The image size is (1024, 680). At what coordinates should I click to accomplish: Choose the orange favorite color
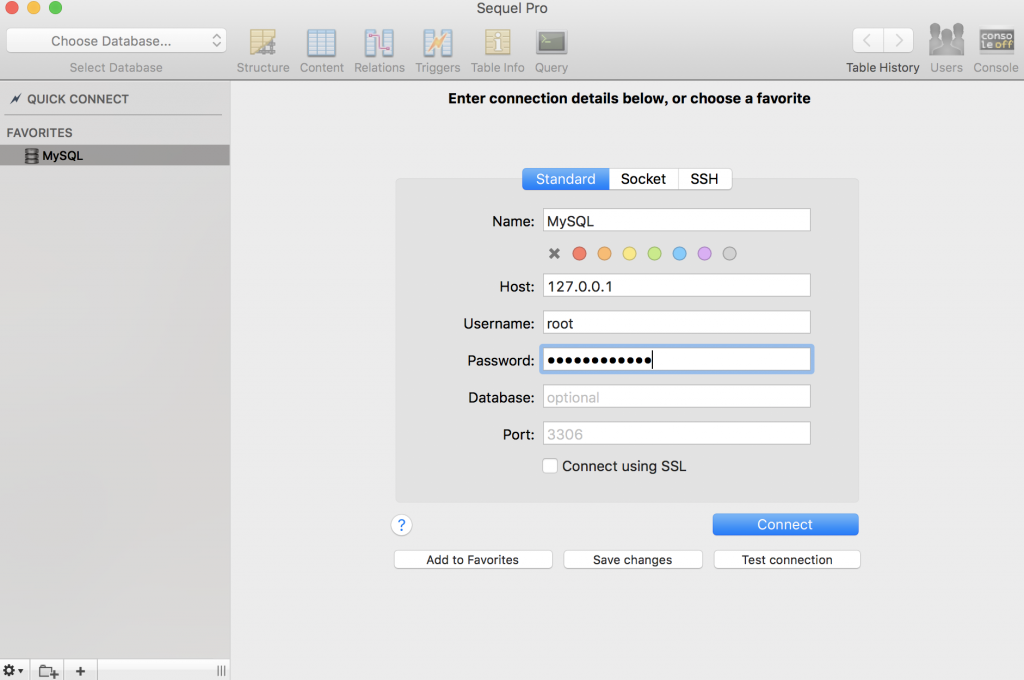pos(605,253)
